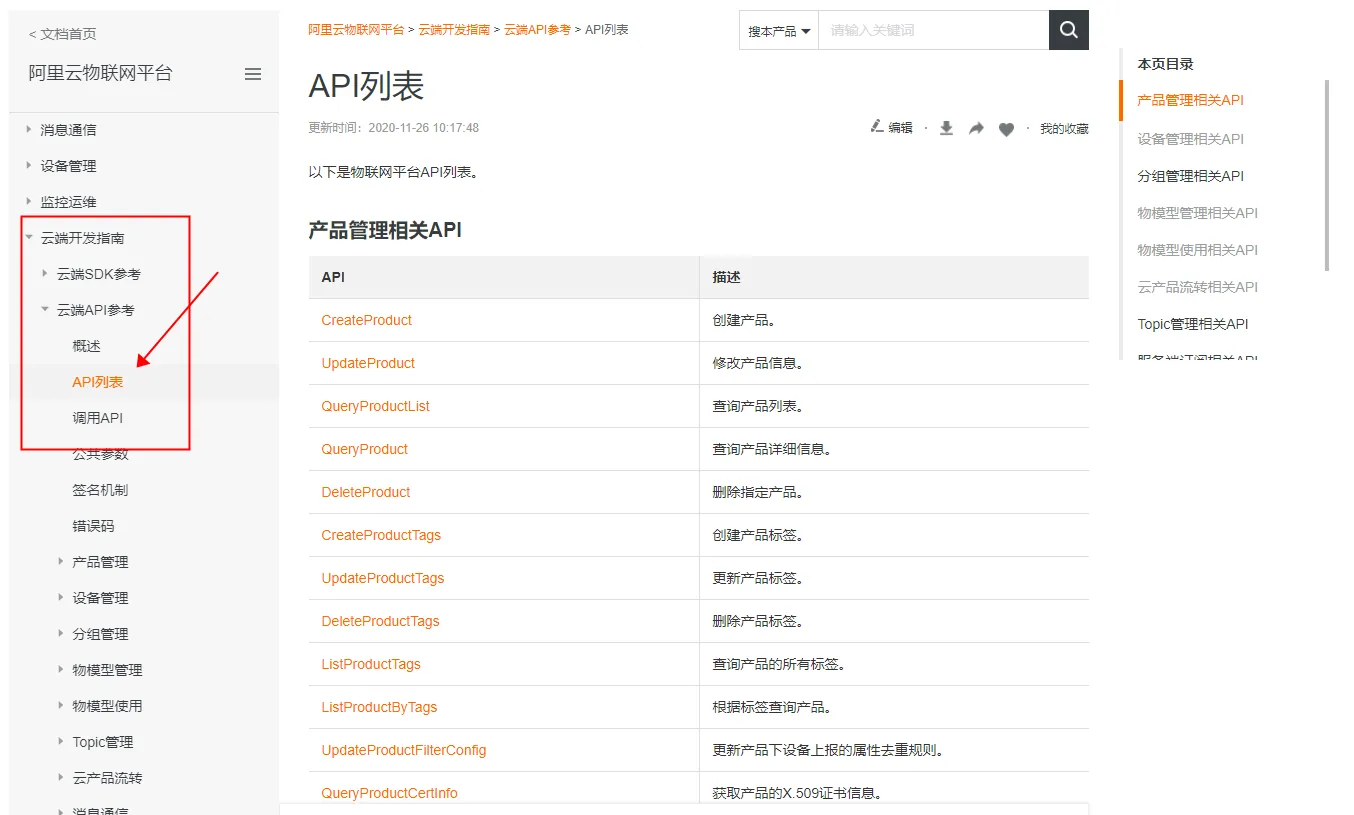Image resolution: width=1354 pixels, height=815 pixels.
Task: Toggle the sidebar hamburger menu icon
Action: (x=253, y=74)
